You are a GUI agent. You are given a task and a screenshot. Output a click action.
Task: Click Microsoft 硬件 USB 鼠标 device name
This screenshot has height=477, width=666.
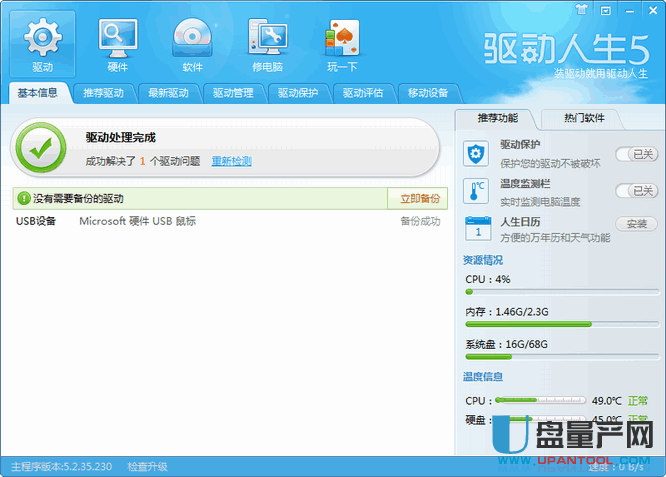click(138, 221)
